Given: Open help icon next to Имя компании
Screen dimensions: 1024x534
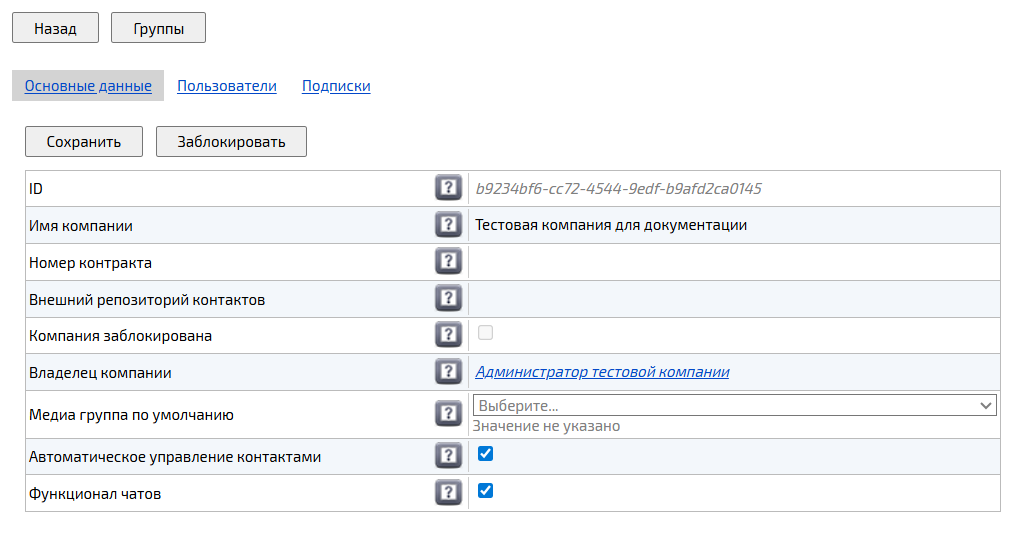Looking at the screenshot, I should (x=448, y=225).
